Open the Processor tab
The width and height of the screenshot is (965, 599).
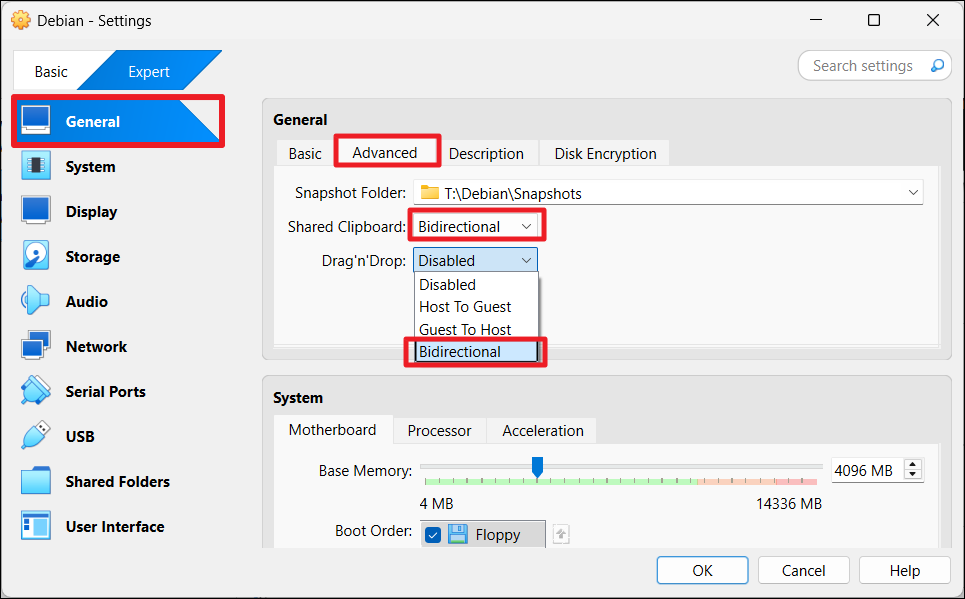(x=439, y=430)
